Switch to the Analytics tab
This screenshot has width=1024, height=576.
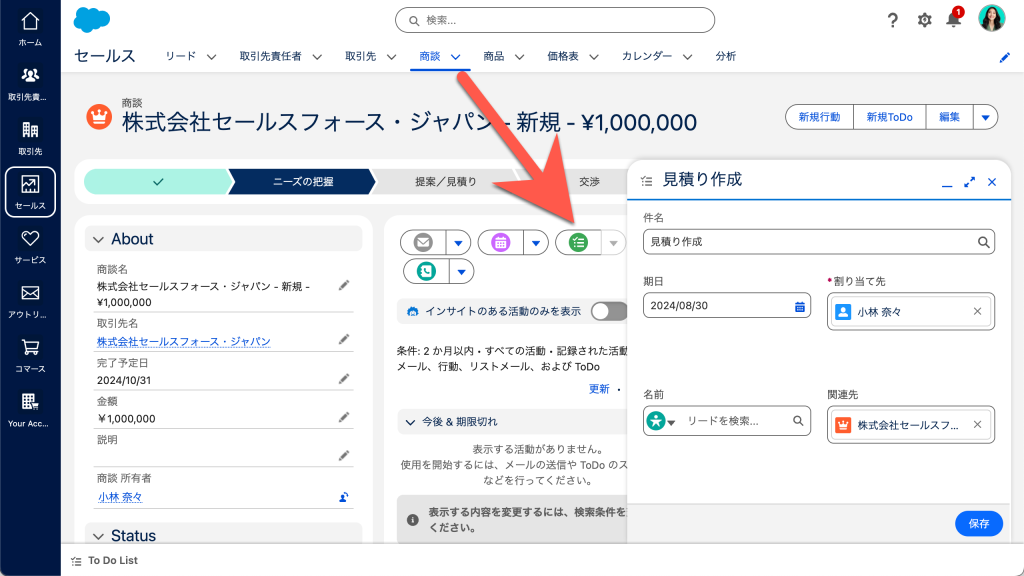[x=726, y=56]
